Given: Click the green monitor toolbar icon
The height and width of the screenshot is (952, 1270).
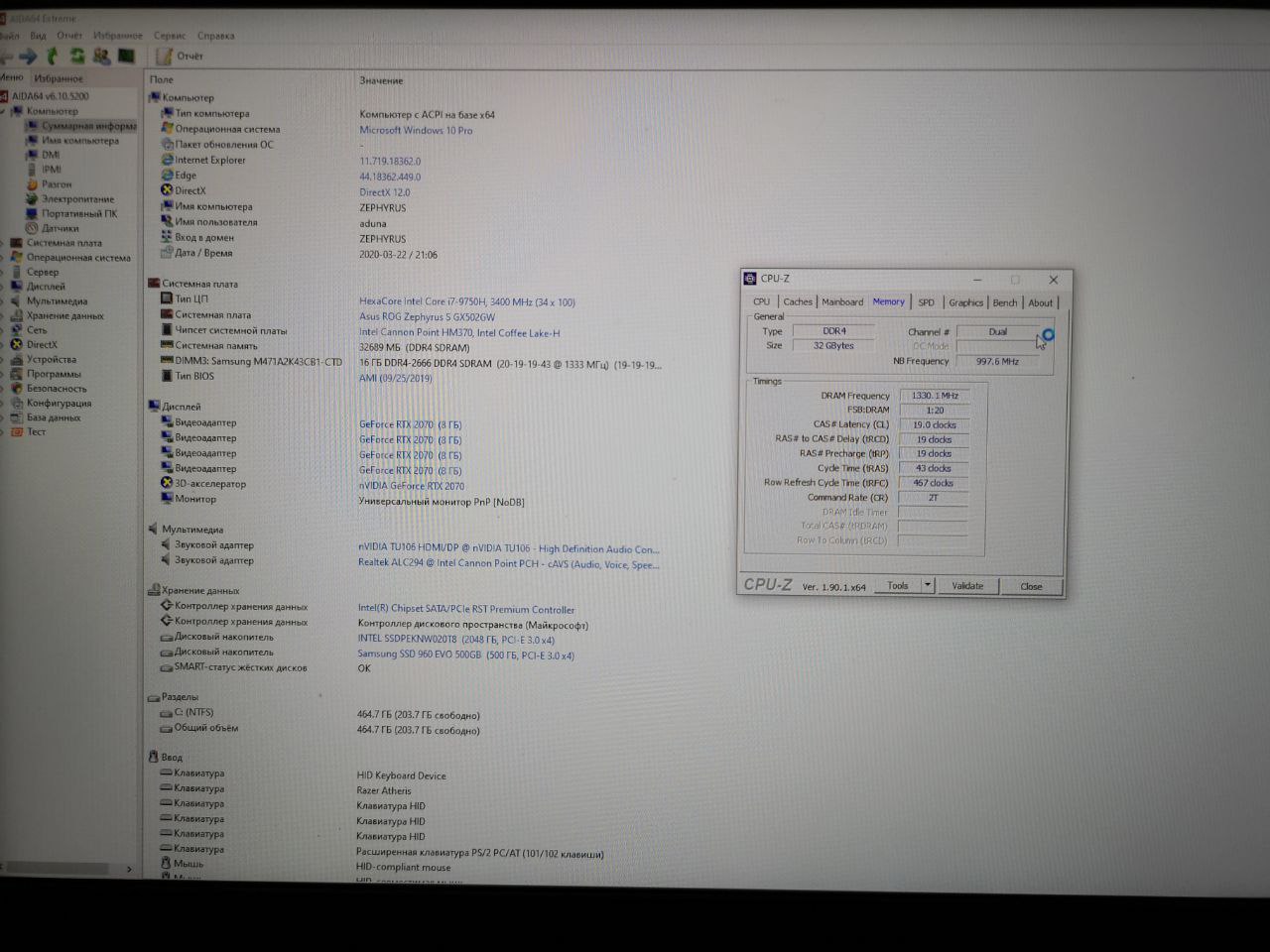Looking at the screenshot, I should pyautogui.click(x=127, y=56).
